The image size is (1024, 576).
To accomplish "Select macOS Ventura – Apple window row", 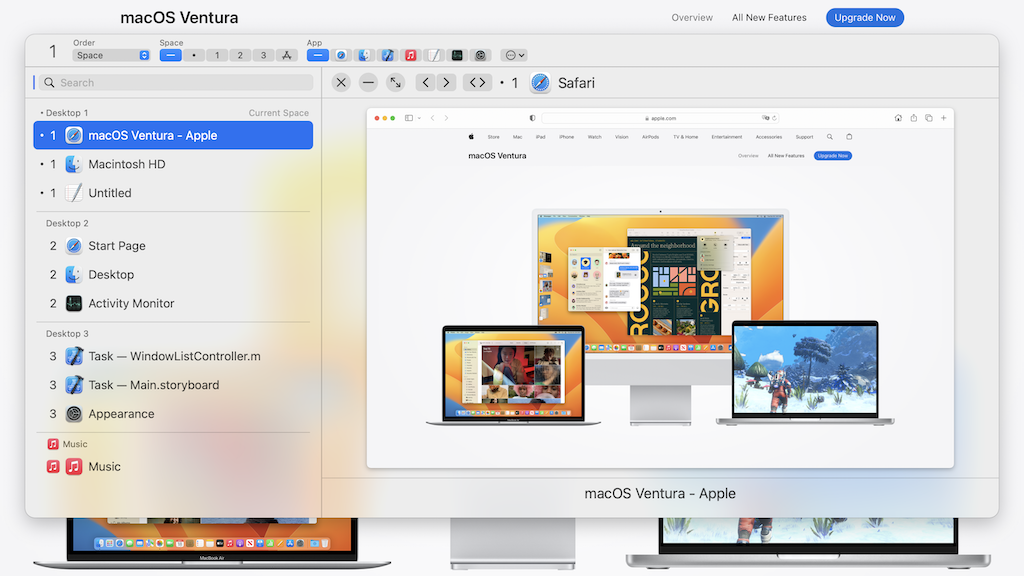I will tap(173, 136).
